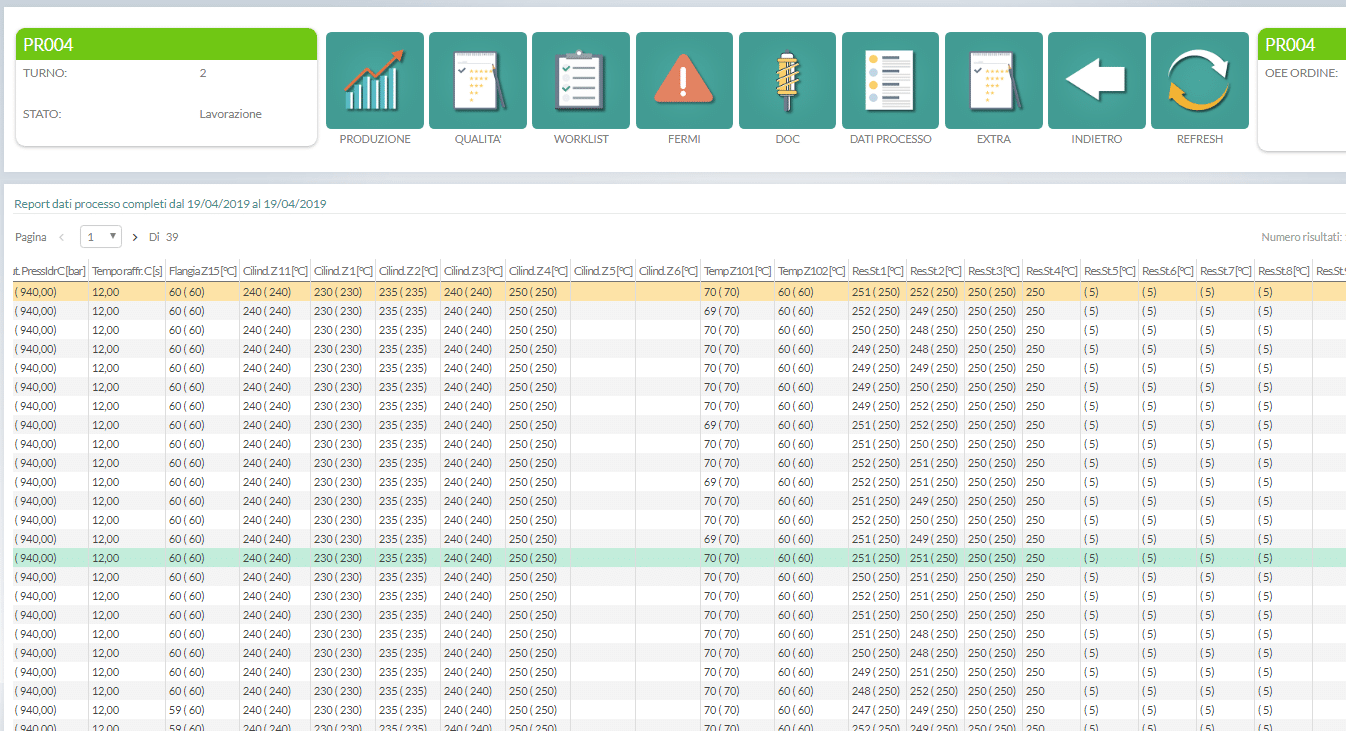1346x731 pixels.
Task: Sort by the FlangiaZ15[°C] column header
Action: click(x=203, y=271)
